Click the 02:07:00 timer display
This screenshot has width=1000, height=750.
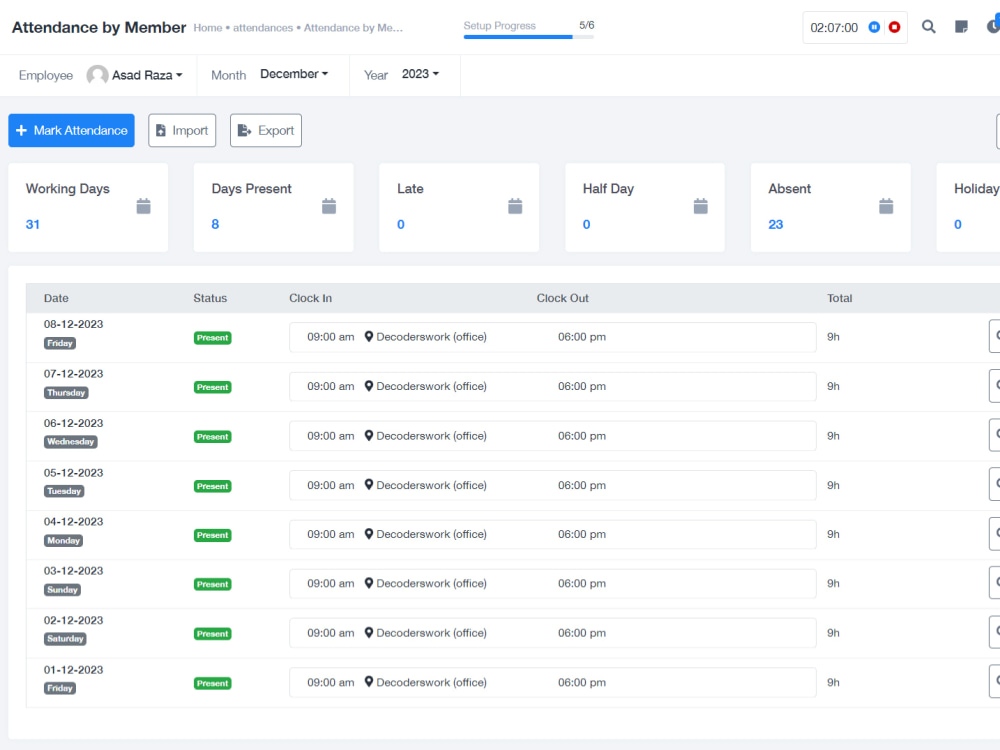(x=834, y=27)
